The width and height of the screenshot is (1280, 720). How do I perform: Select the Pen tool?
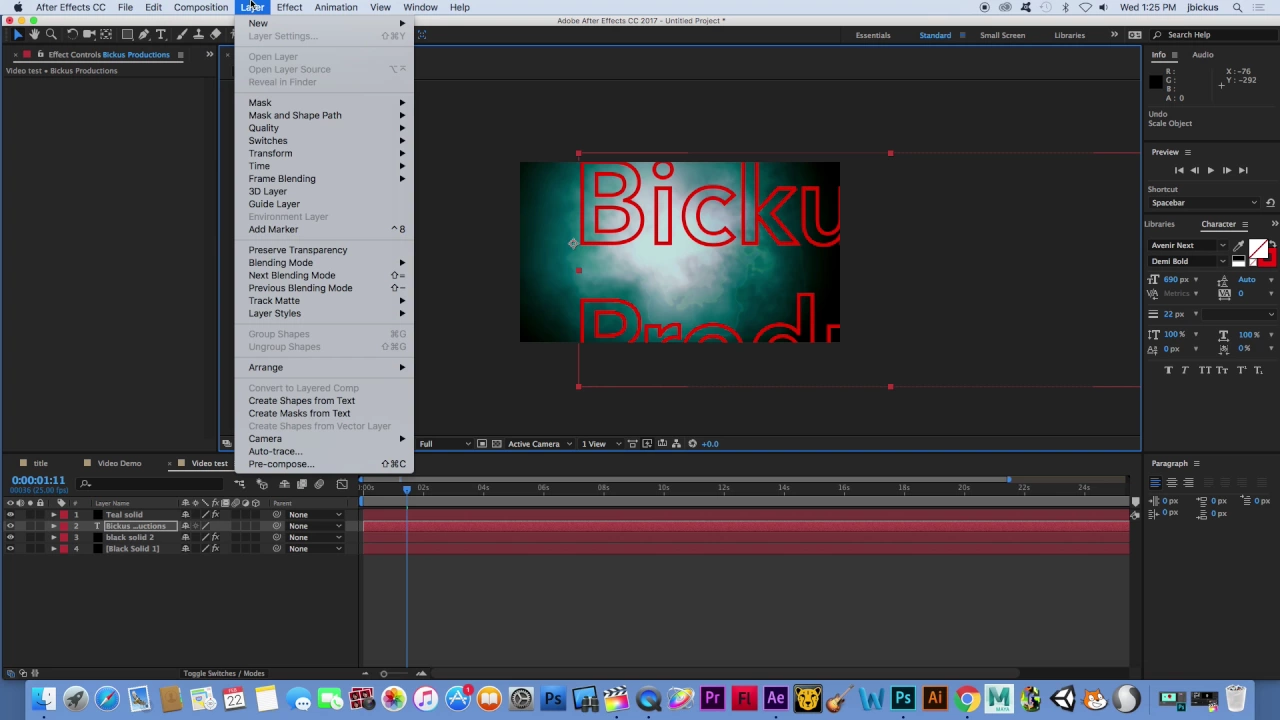[x=144, y=35]
